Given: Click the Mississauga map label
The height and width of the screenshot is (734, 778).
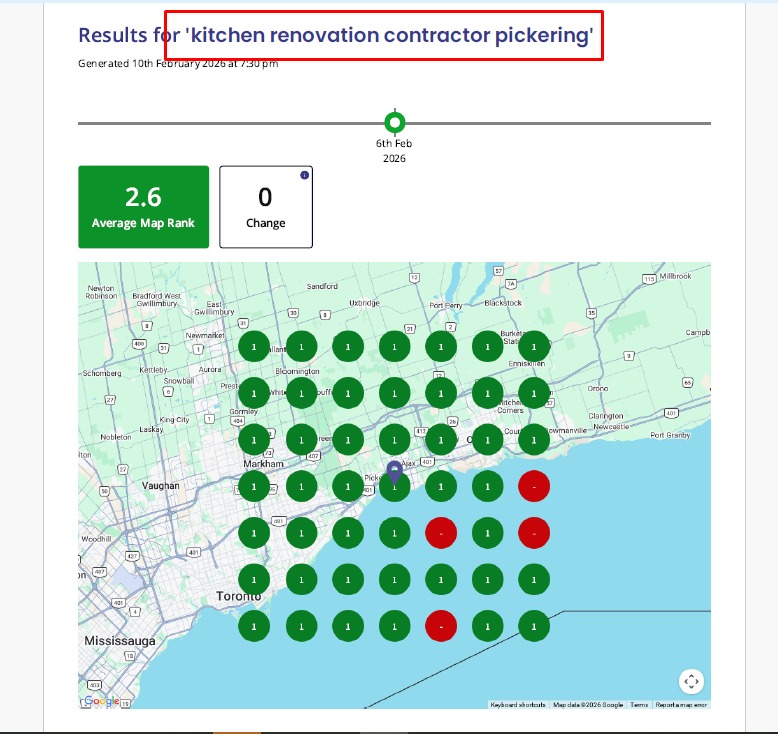Looking at the screenshot, I should [x=120, y=641].
